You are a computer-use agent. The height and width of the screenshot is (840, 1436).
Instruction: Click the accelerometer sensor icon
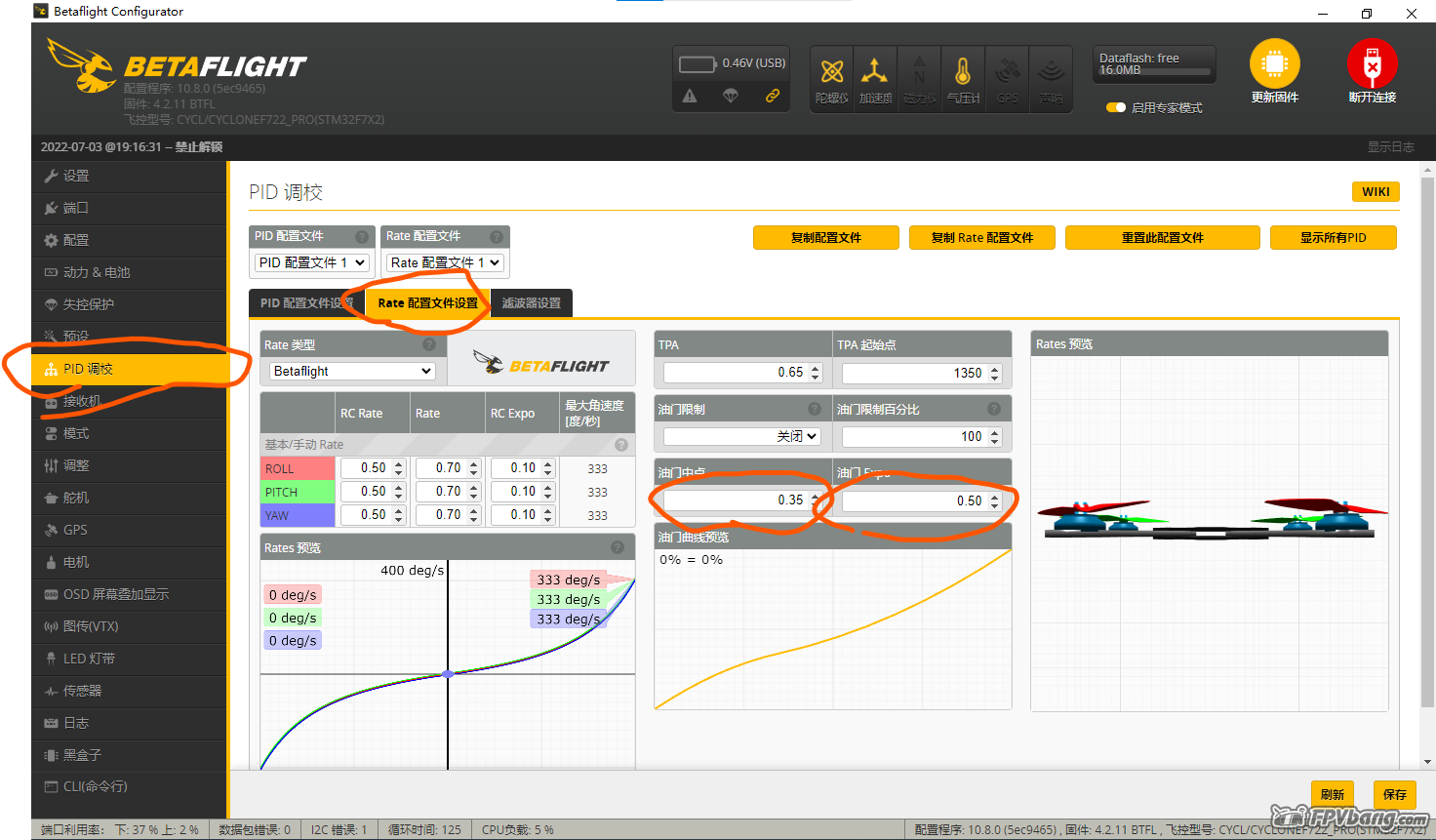(x=875, y=71)
